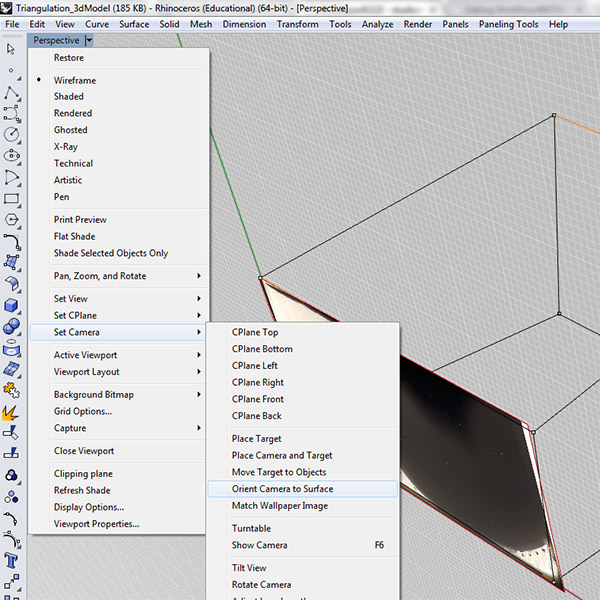Open the Analyze menu
The image size is (600, 600).
pos(377,24)
